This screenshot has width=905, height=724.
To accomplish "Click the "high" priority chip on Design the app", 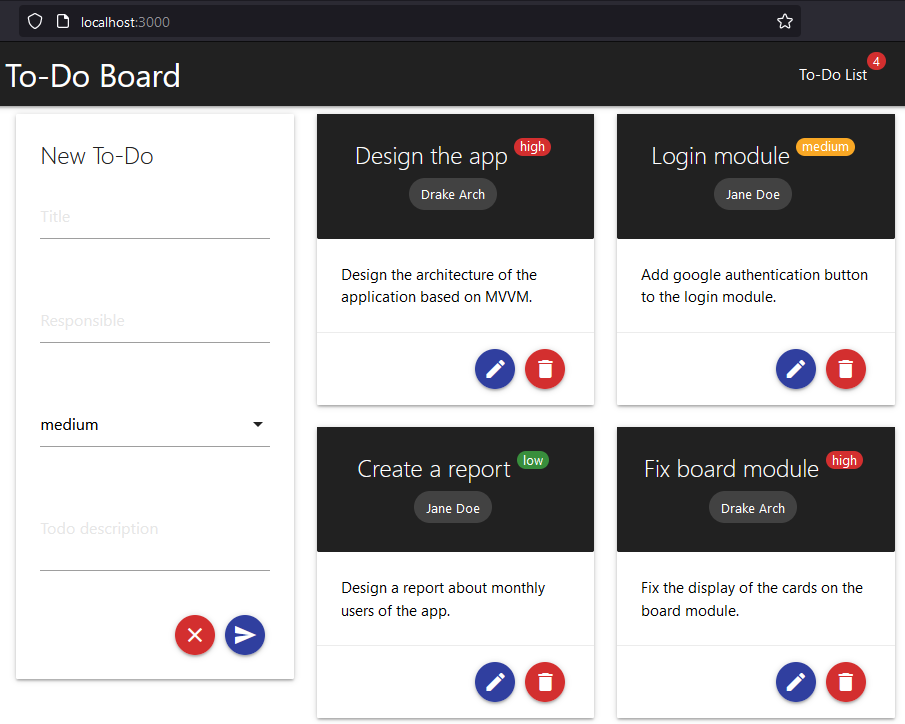I will click(x=532, y=146).
